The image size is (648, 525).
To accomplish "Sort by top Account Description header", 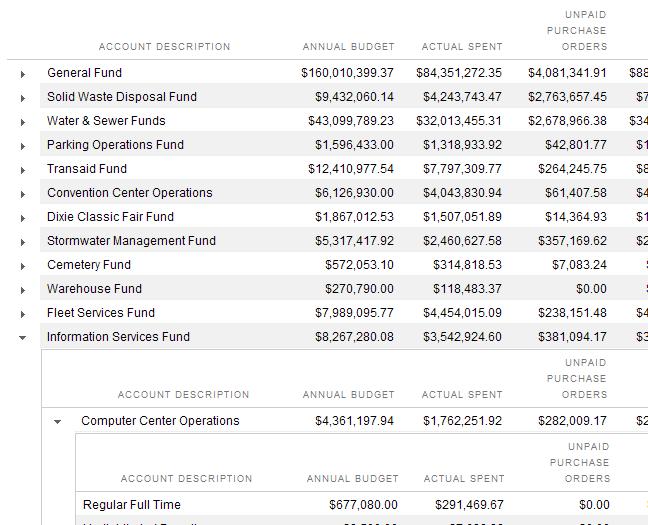I will (x=164, y=47).
